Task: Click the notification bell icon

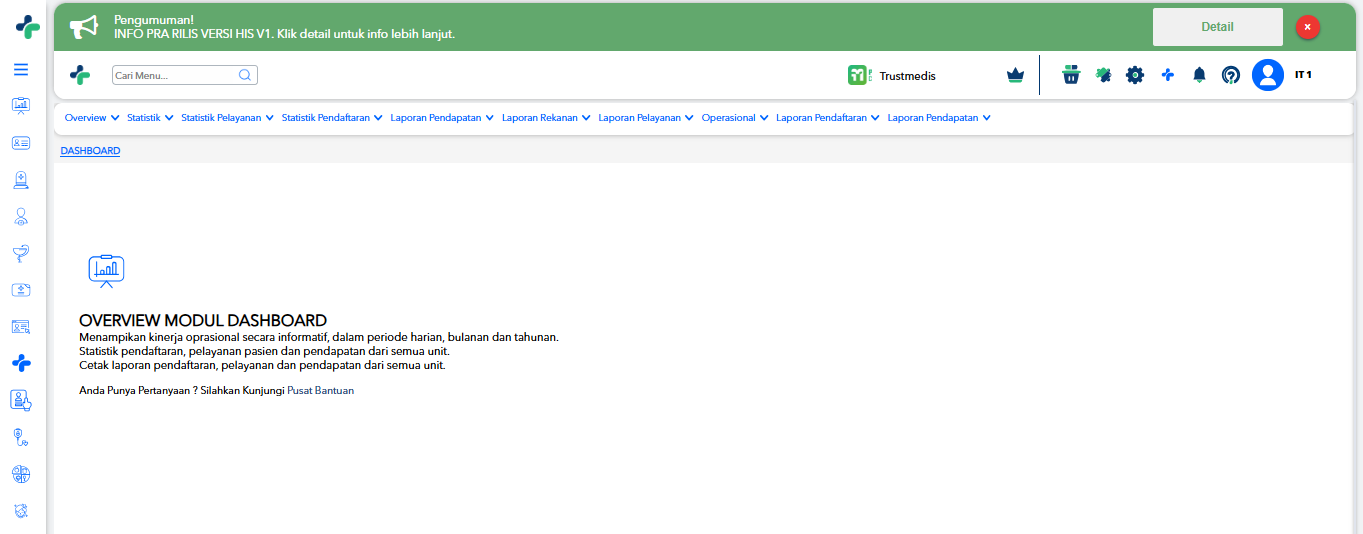Action: pos(1200,75)
